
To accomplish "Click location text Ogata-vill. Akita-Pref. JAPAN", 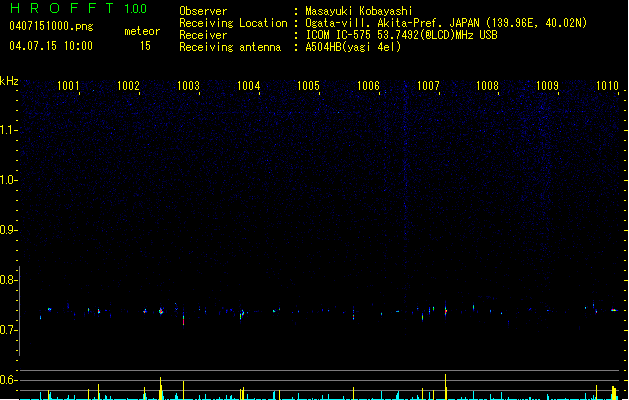I will (x=392, y=23).
